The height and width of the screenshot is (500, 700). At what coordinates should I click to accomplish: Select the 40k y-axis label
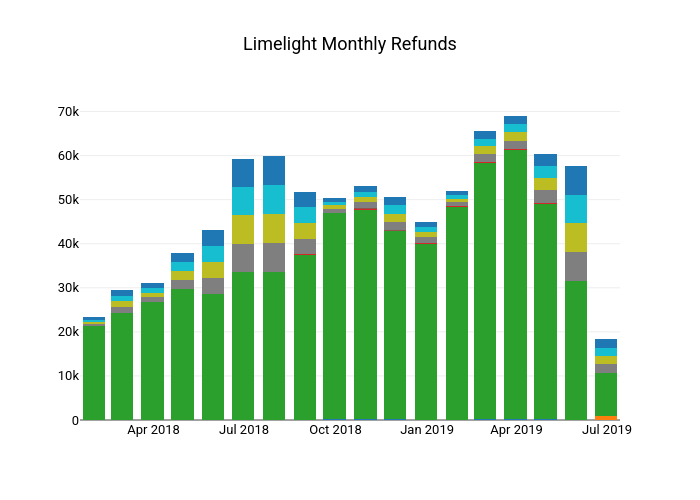[x=68, y=244]
